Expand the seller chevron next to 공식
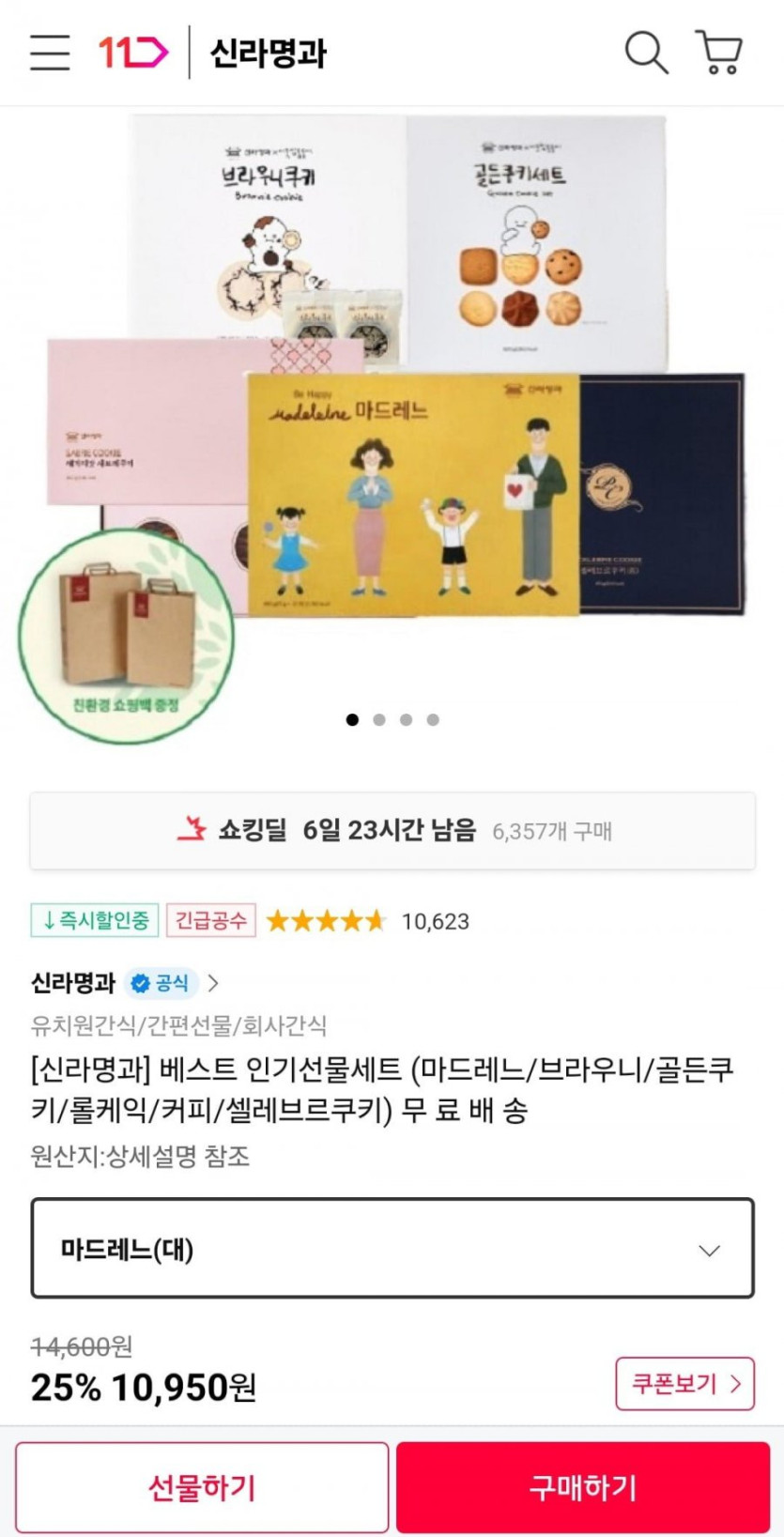 tap(213, 983)
